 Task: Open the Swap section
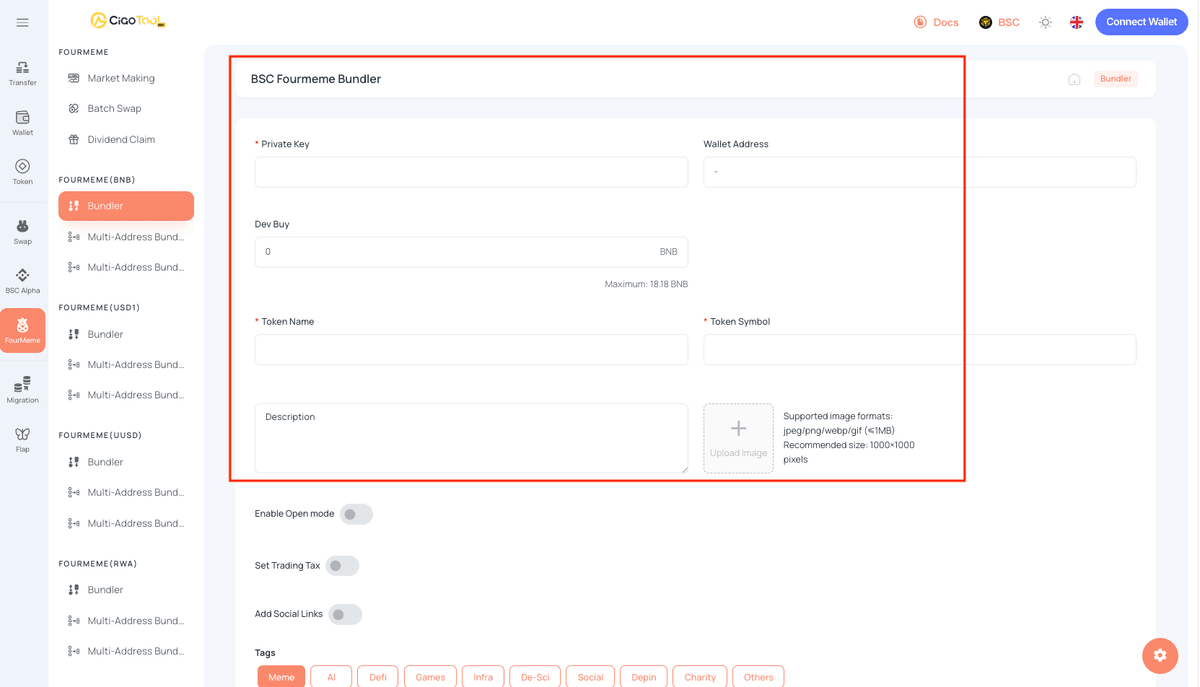tap(22, 232)
